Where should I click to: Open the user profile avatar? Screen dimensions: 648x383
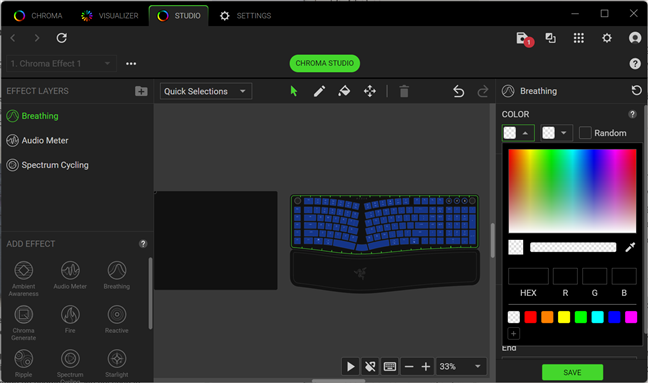pyautogui.click(x=635, y=38)
